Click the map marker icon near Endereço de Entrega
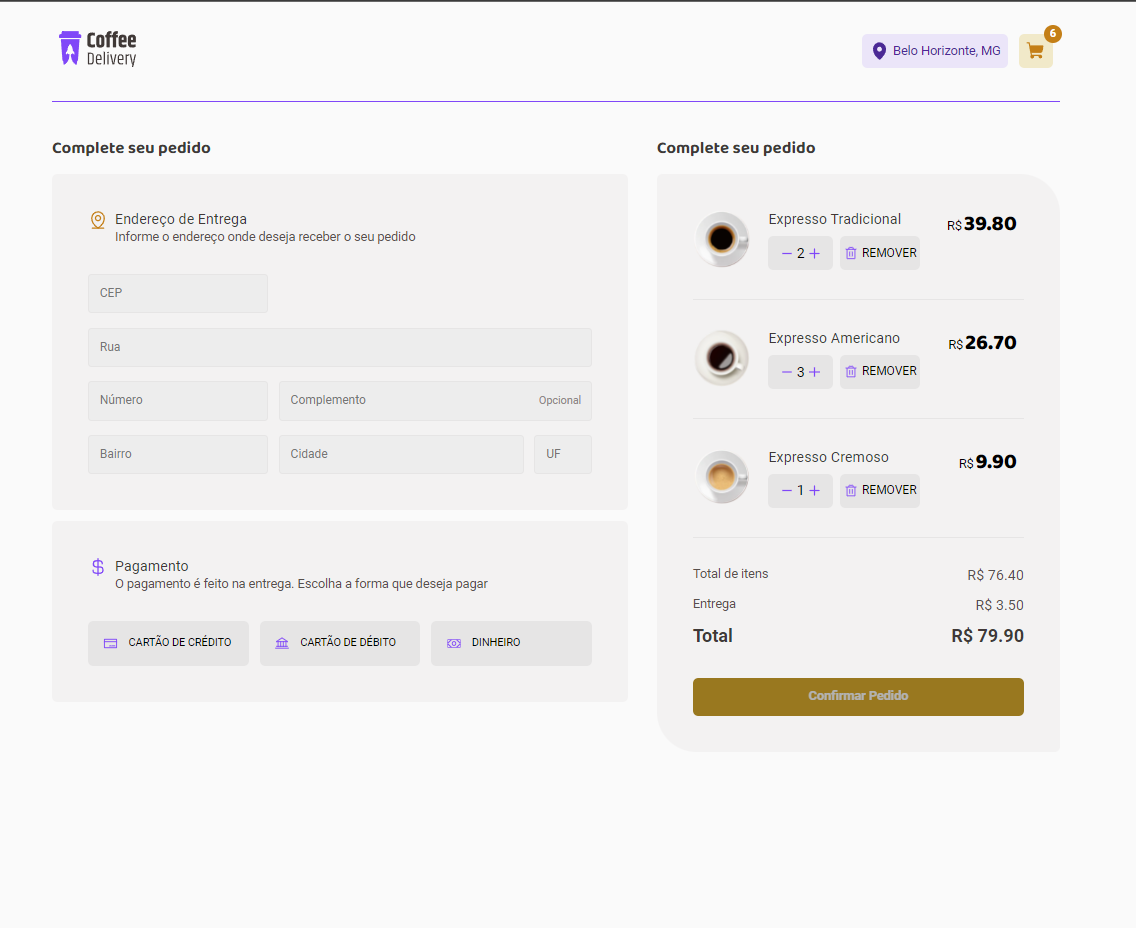Image resolution: width=1136 pixels, height=928 pixels. 97,219
